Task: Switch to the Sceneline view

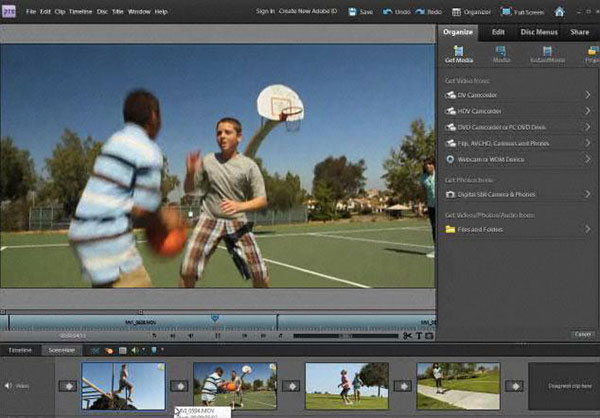Action: point(62,351)
